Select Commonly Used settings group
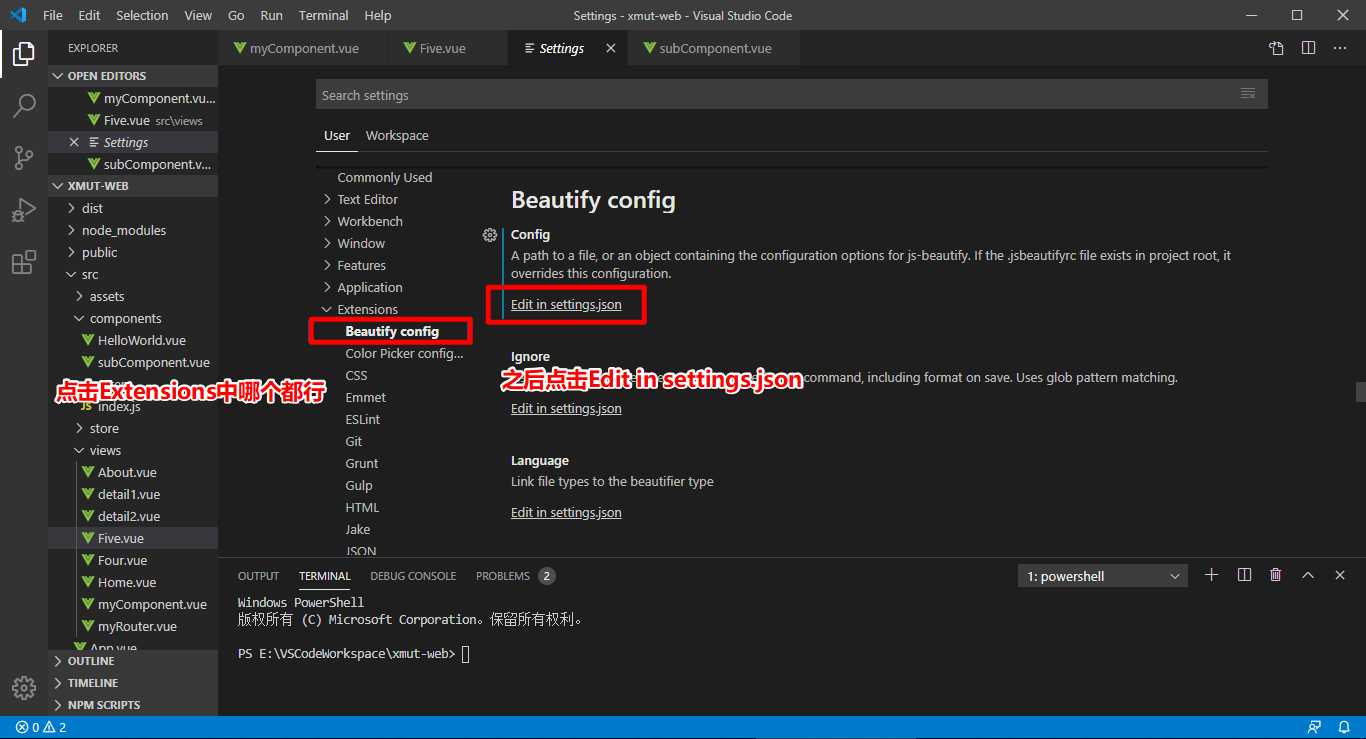1366x739 pixels. pos(385,177)
